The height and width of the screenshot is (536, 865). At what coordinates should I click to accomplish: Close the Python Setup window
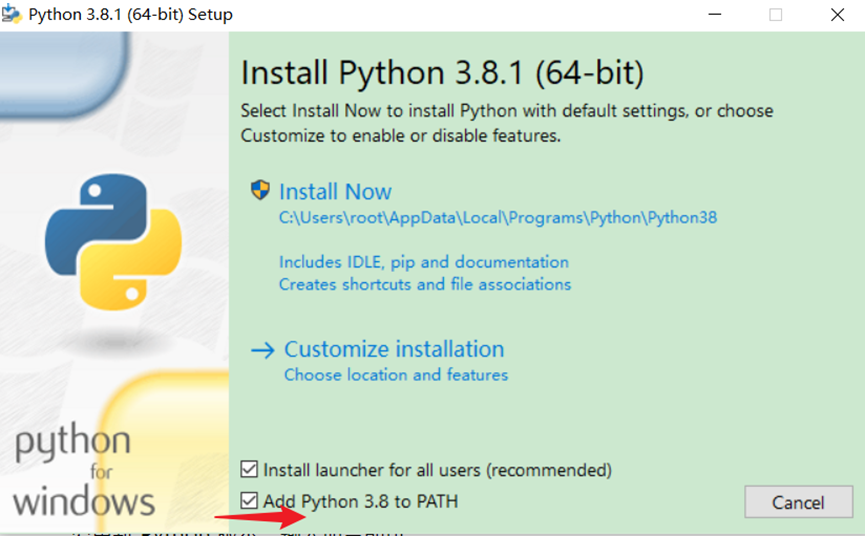tap(837, 15)
